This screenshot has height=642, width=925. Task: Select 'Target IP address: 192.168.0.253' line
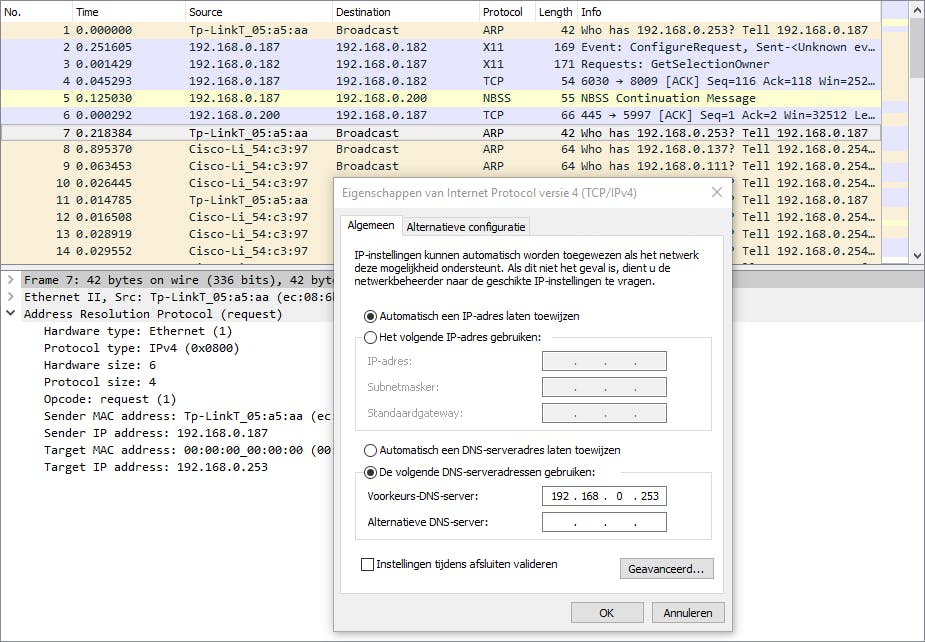pos(156,467)
